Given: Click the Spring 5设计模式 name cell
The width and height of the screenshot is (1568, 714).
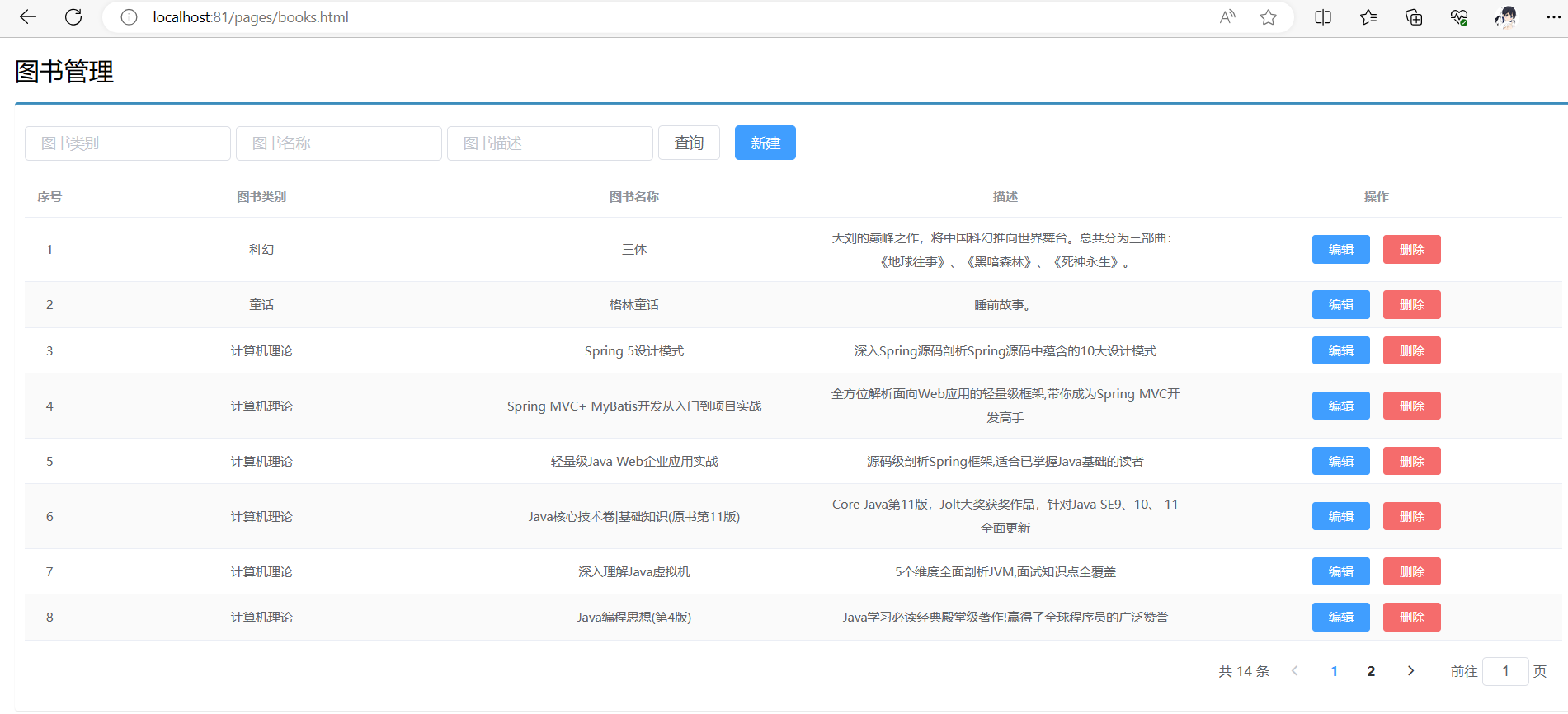Looking at the screenshot, I should [634, 351].
